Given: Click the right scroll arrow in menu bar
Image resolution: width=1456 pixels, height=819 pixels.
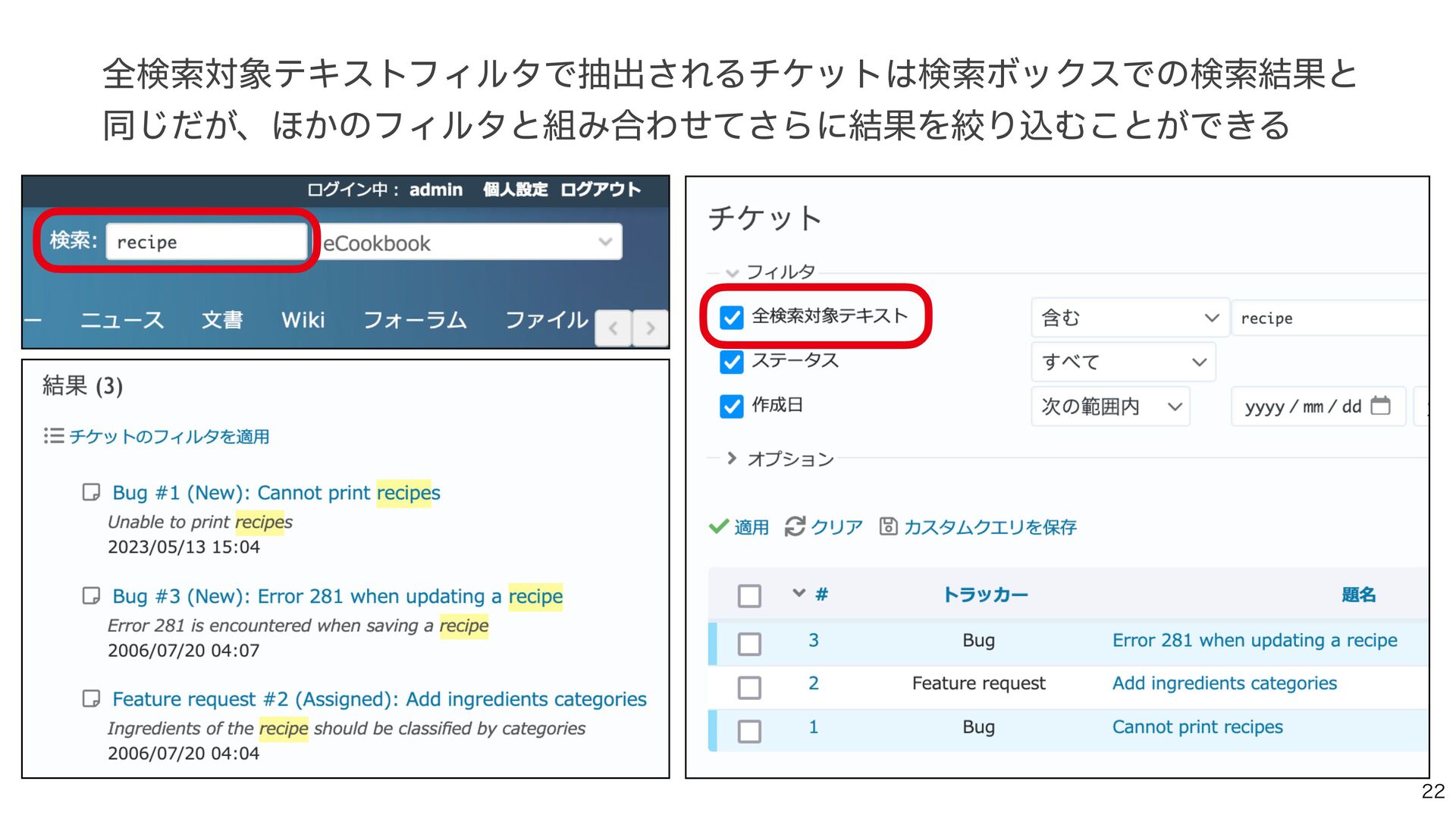Looking at the screenshot, I should 650,328.
